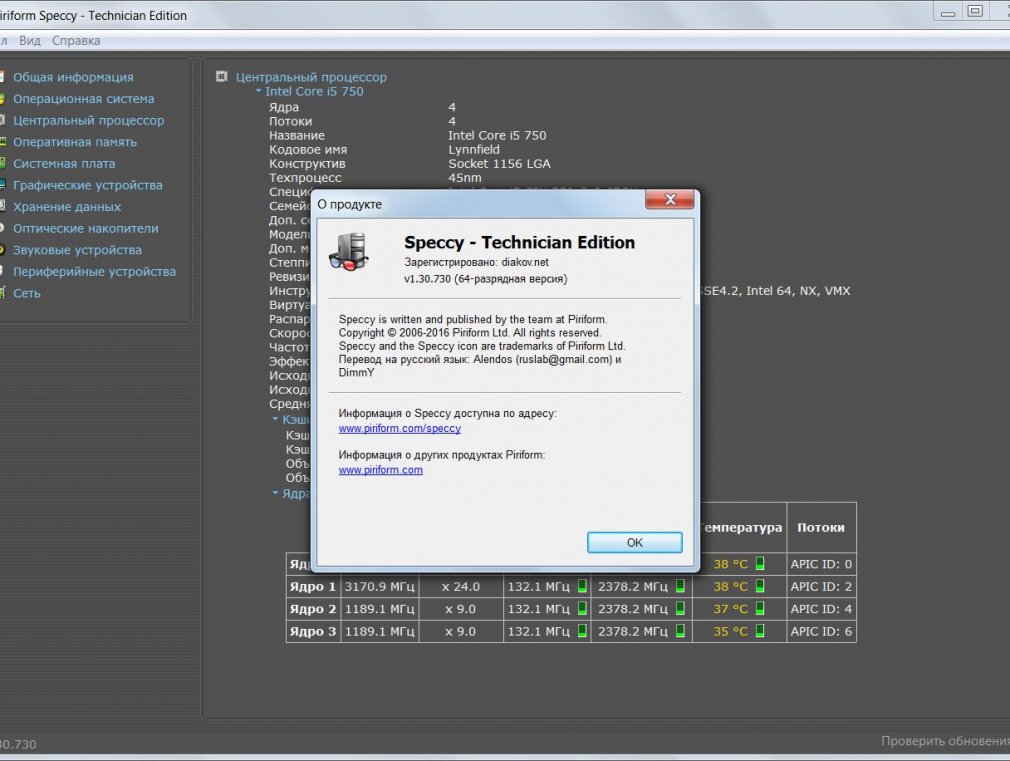Click green indicator next to Ядро 2 bus 132.1 МГц

(582, 609)
